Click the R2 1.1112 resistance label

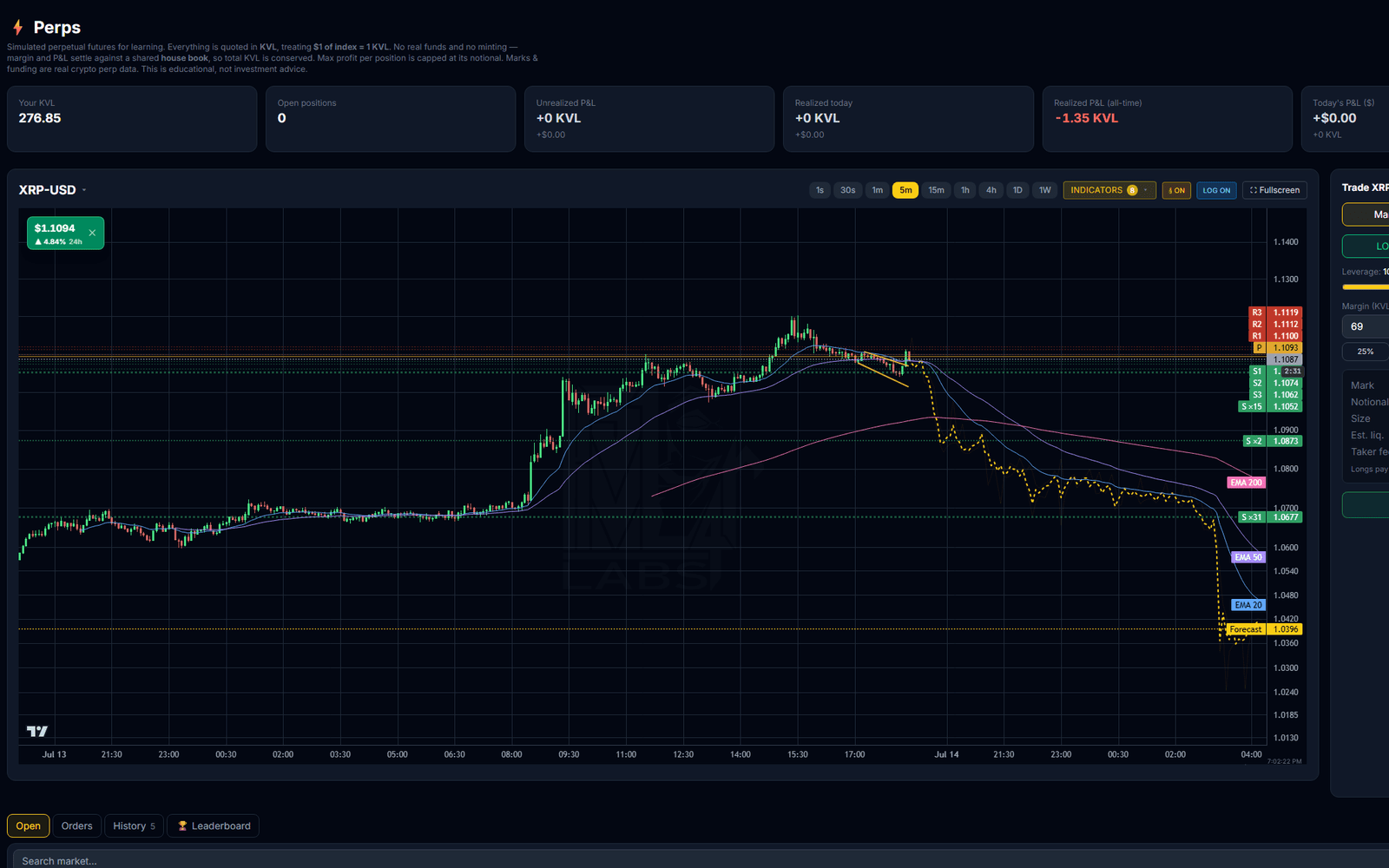[x=1275, y=325]
